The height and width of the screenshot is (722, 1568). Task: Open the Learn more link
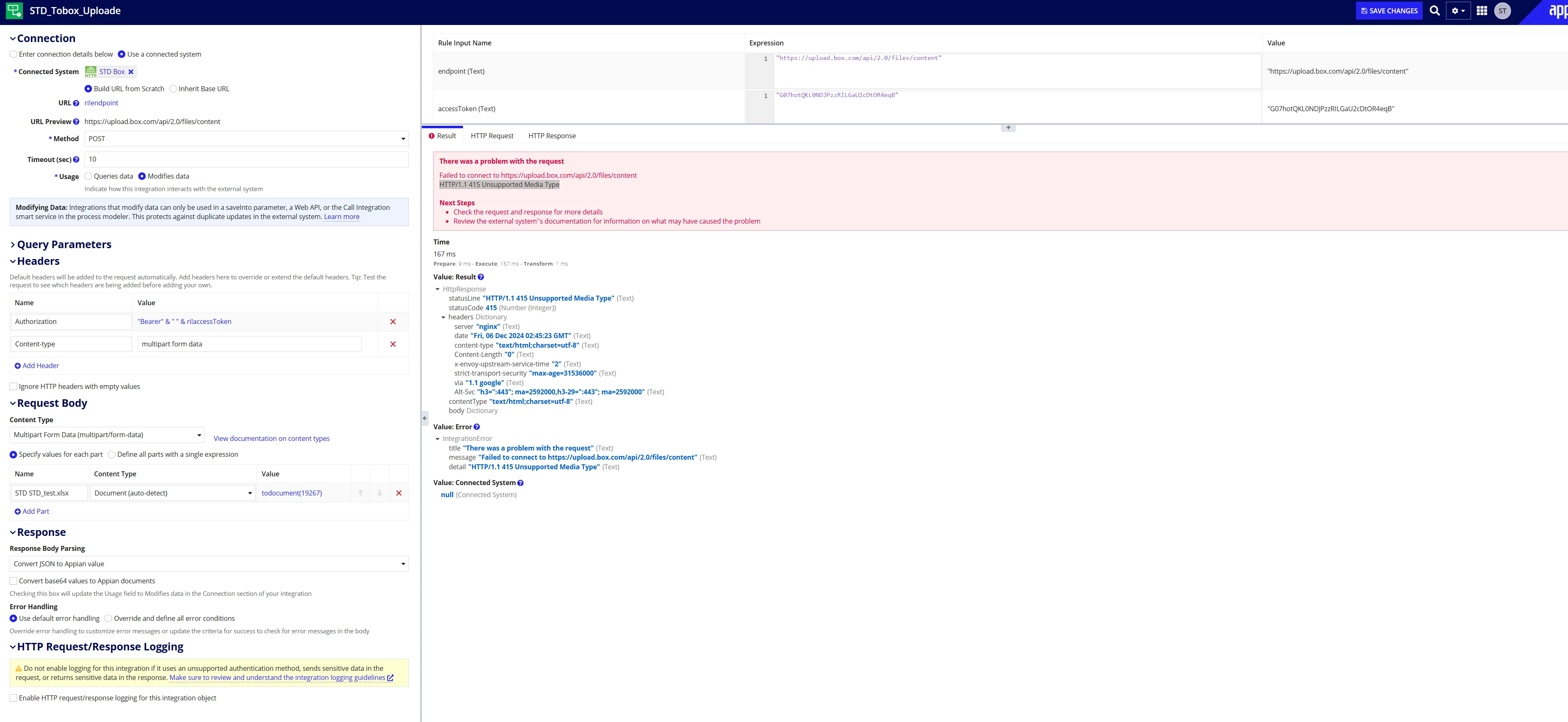pyautogui.click(x=341, y=217)
